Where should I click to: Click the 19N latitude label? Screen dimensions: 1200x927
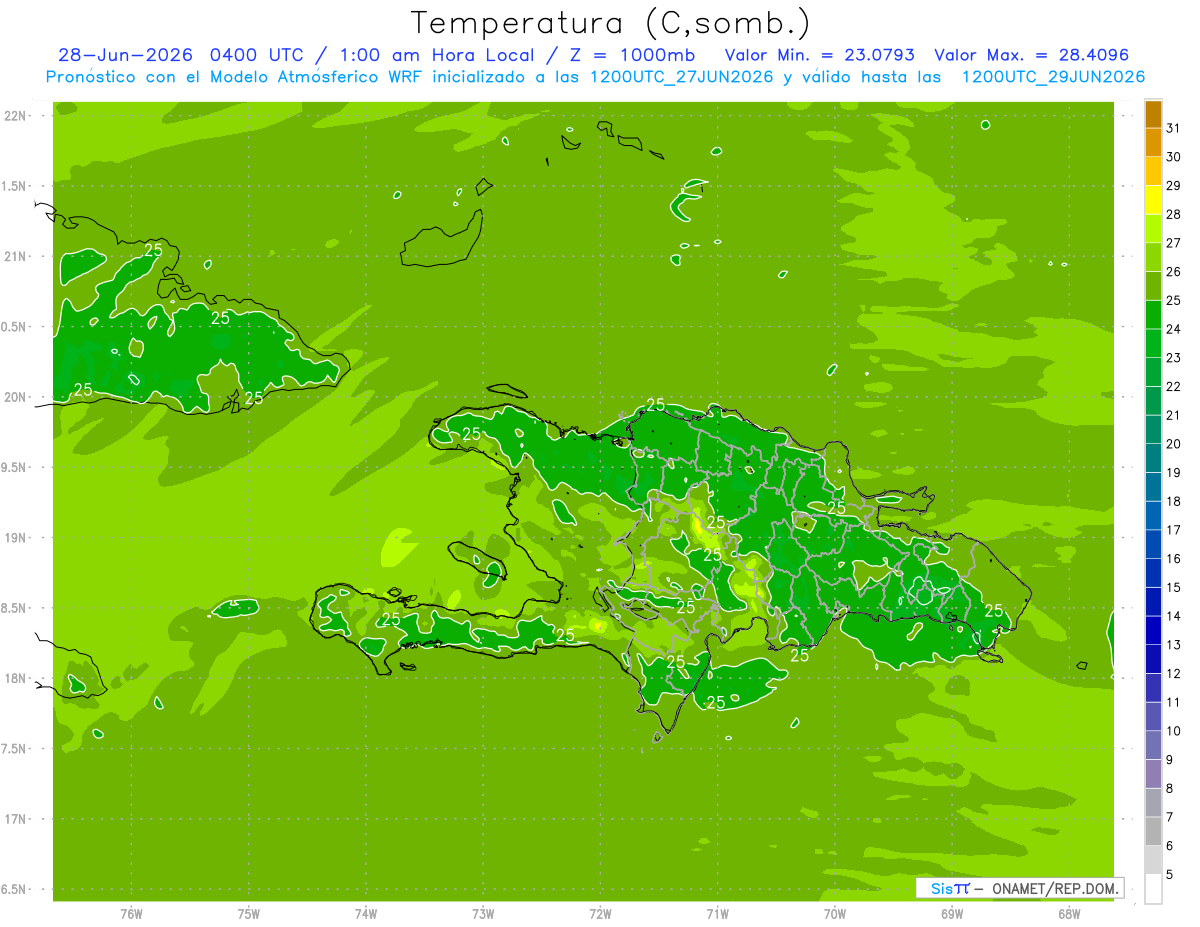tap(15, 538)
